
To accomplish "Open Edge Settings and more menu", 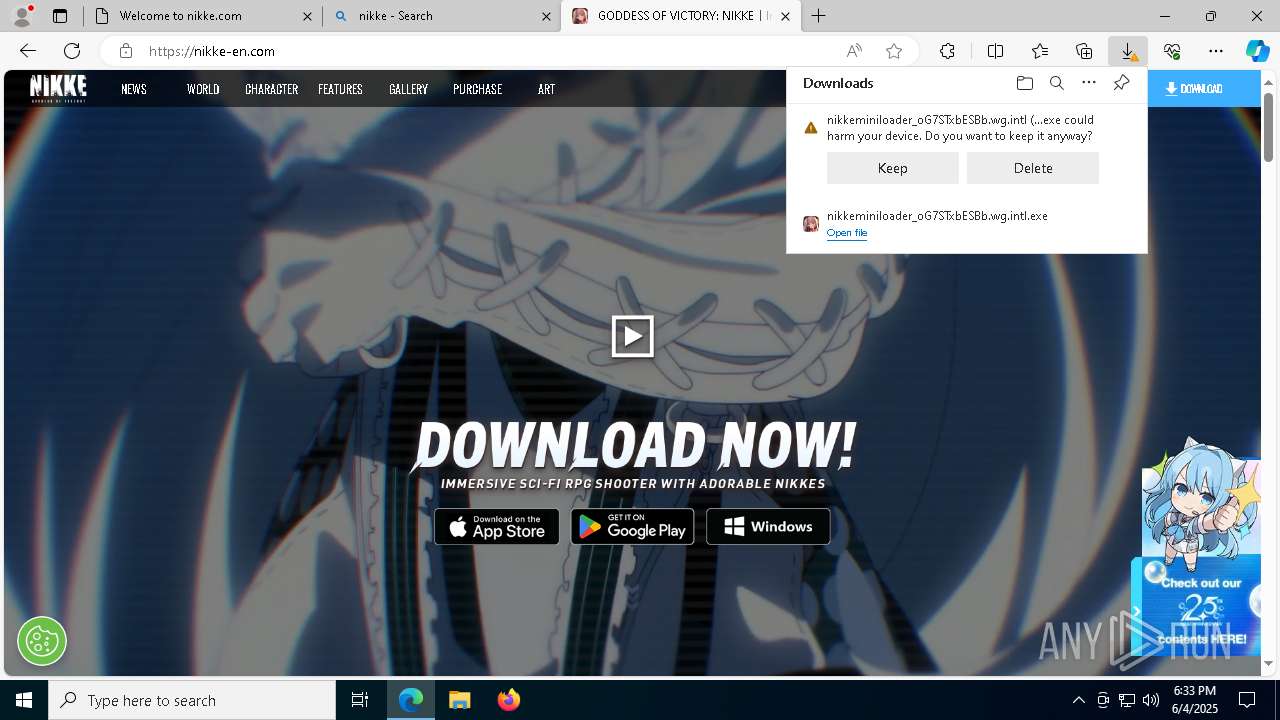I will (1216, 51).
